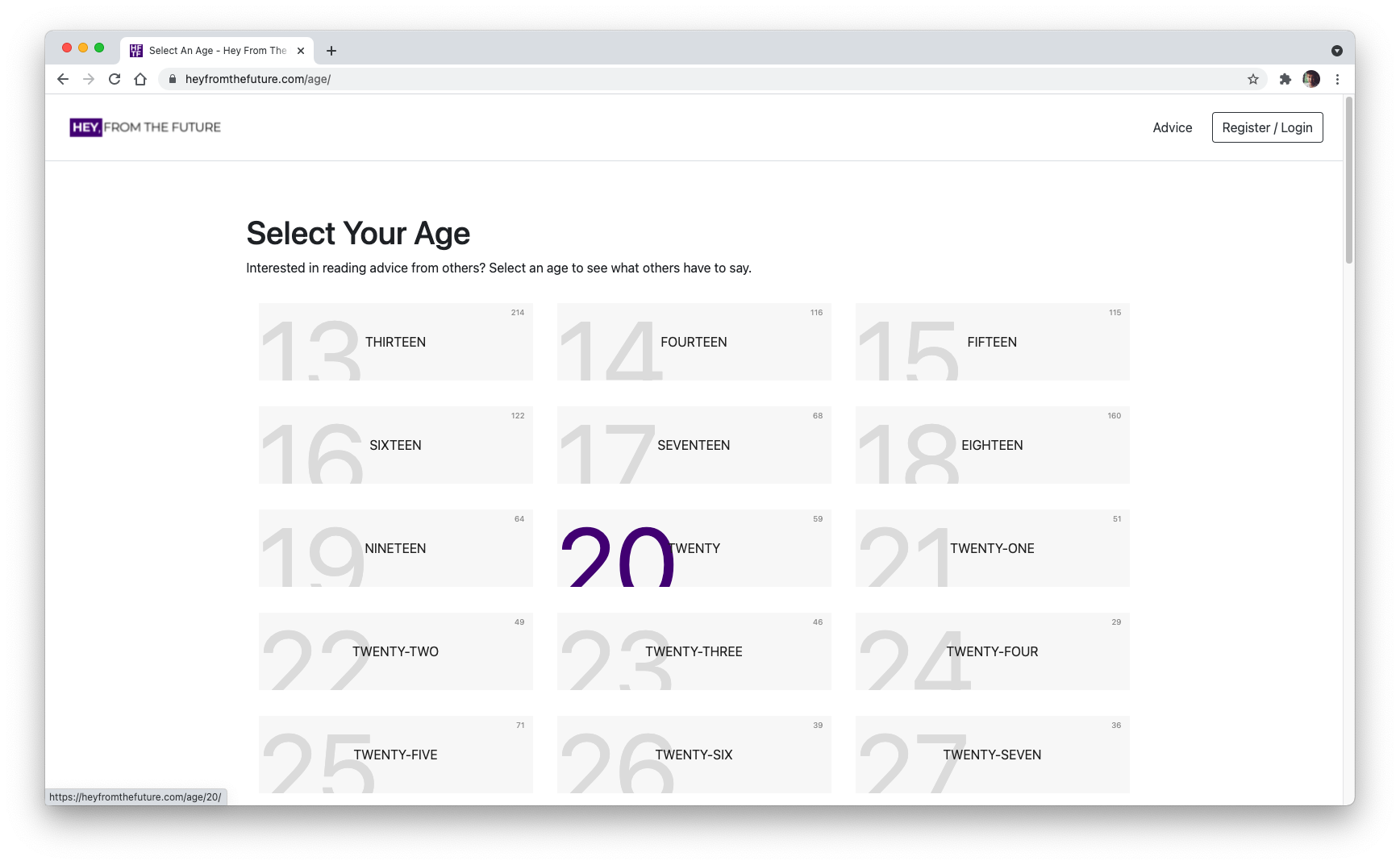Reload the page with refresh icon
1400x865 pixels.
point(115,79)
